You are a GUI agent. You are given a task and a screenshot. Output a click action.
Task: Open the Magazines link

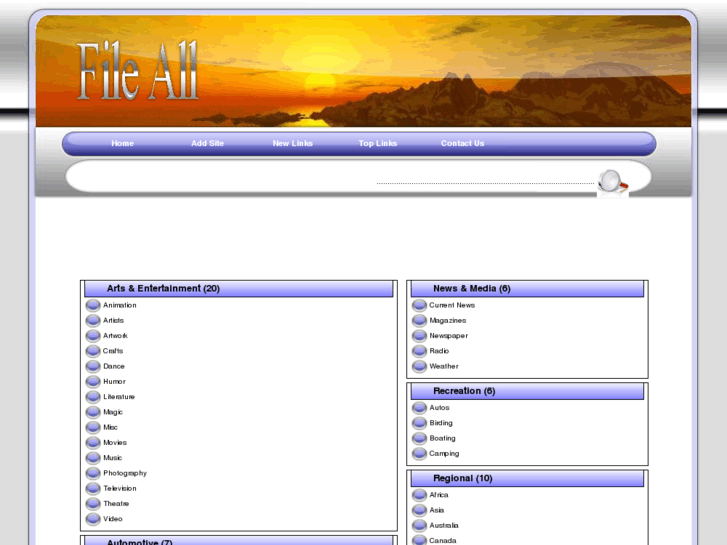448,321
